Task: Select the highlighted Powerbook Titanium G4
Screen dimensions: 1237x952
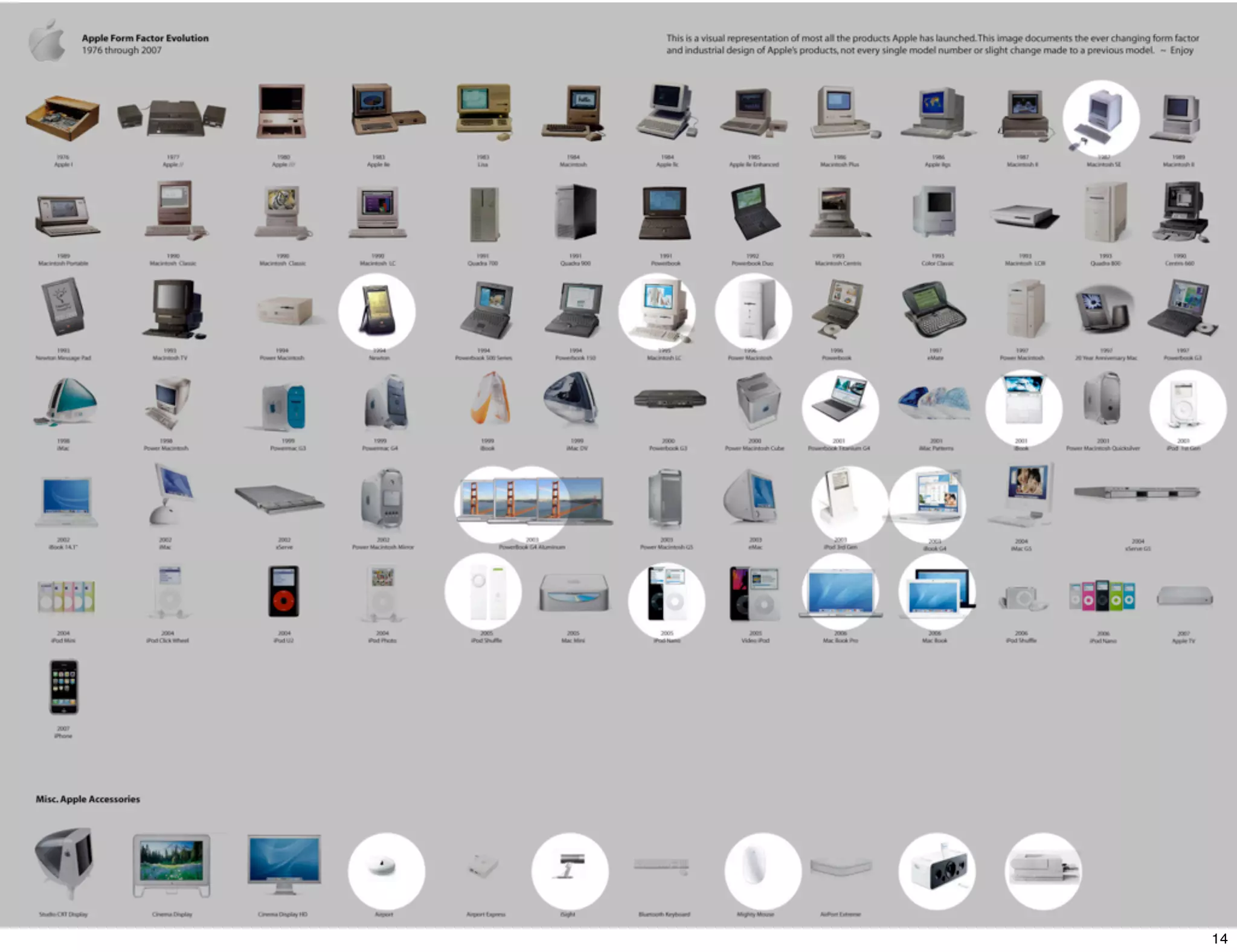Action: 840,402
